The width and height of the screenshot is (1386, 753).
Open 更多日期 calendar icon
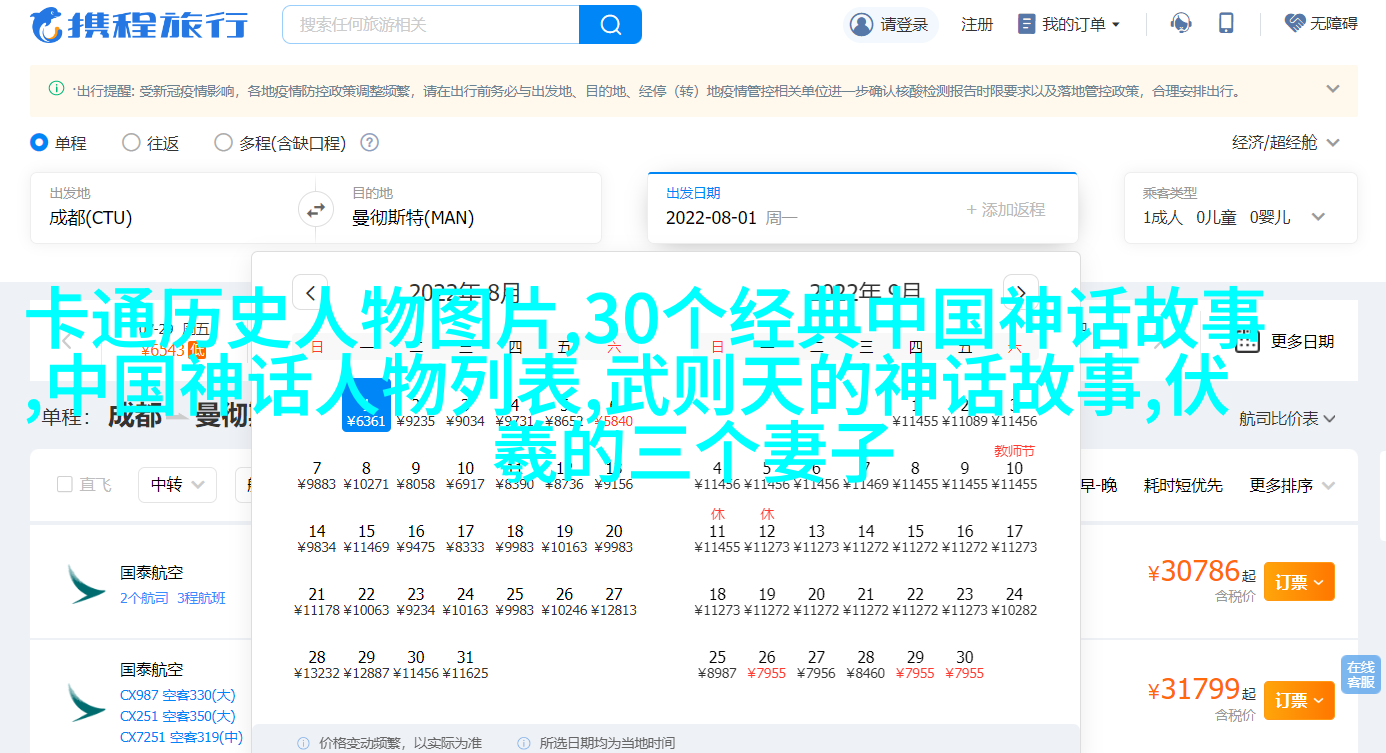click(x=1246, y=341)
